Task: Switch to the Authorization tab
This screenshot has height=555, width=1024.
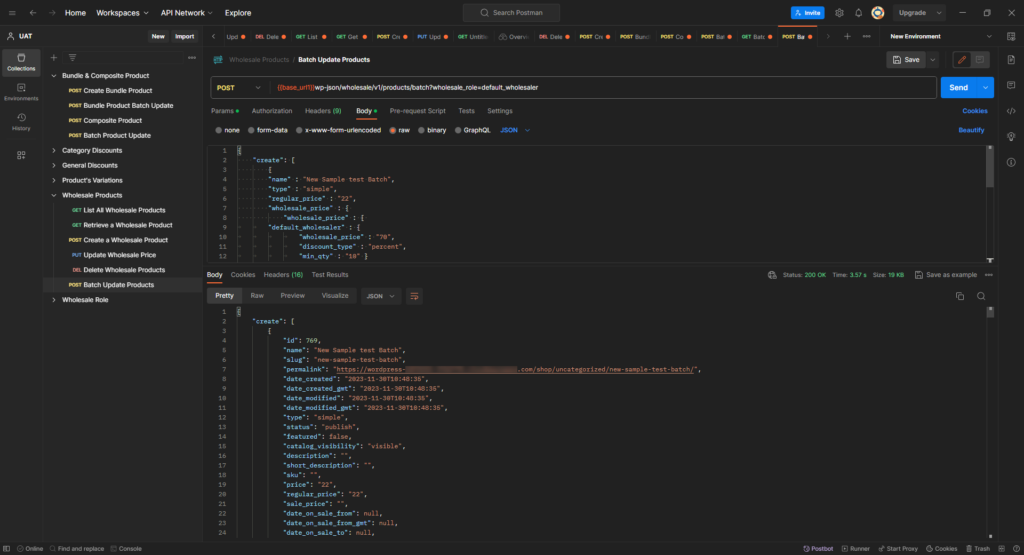Action: pyautogui.click(x=272, y=111)
